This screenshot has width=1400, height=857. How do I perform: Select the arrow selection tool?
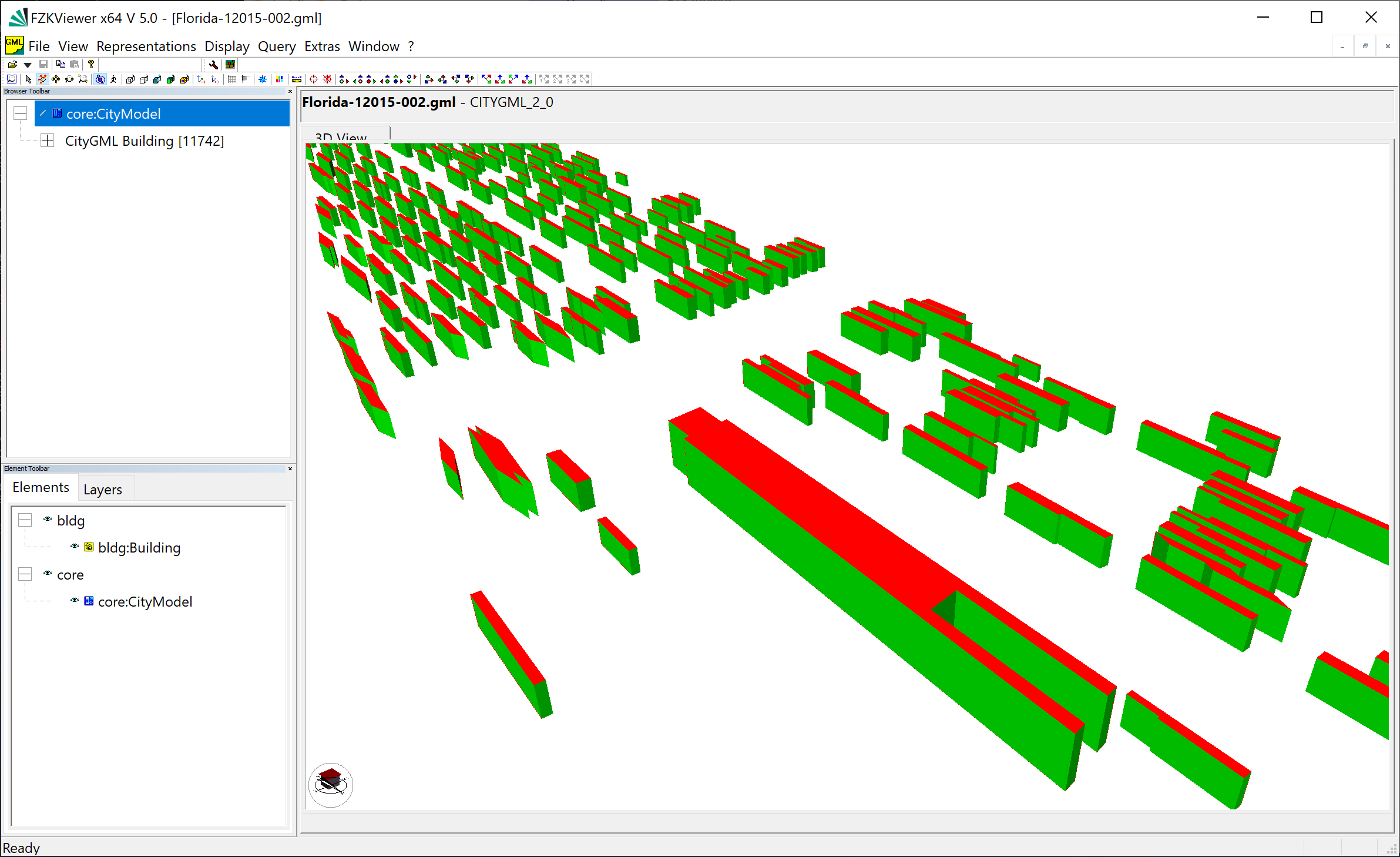[x=28, y=79]
